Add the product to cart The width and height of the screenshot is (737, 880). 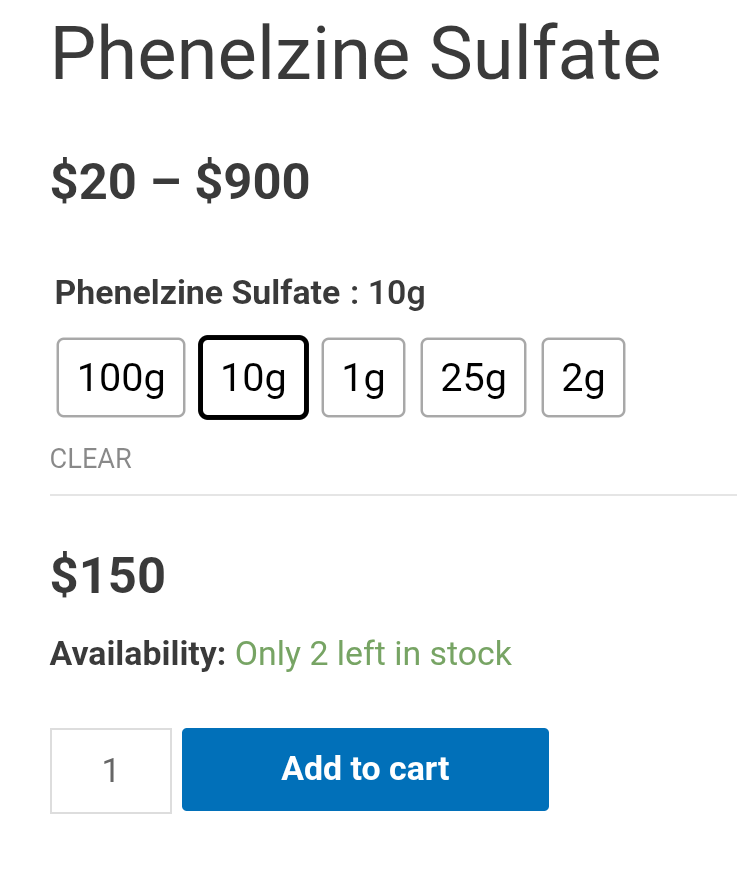click(365, 769)
